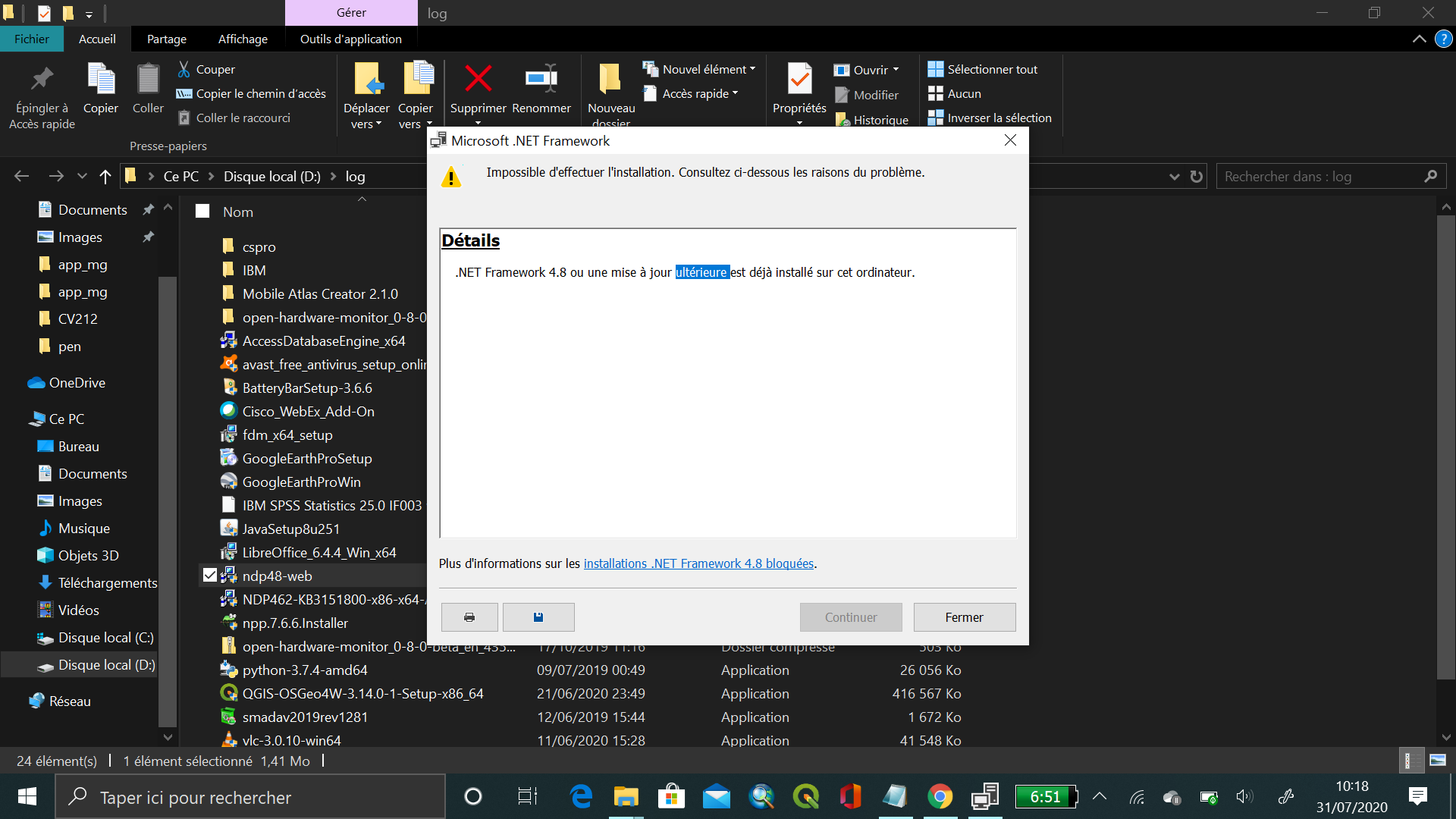Select OneDrive in the navigation pane
Image resolution: width=1456 pixels, height=819 pixels.
(x=67, y=383)
